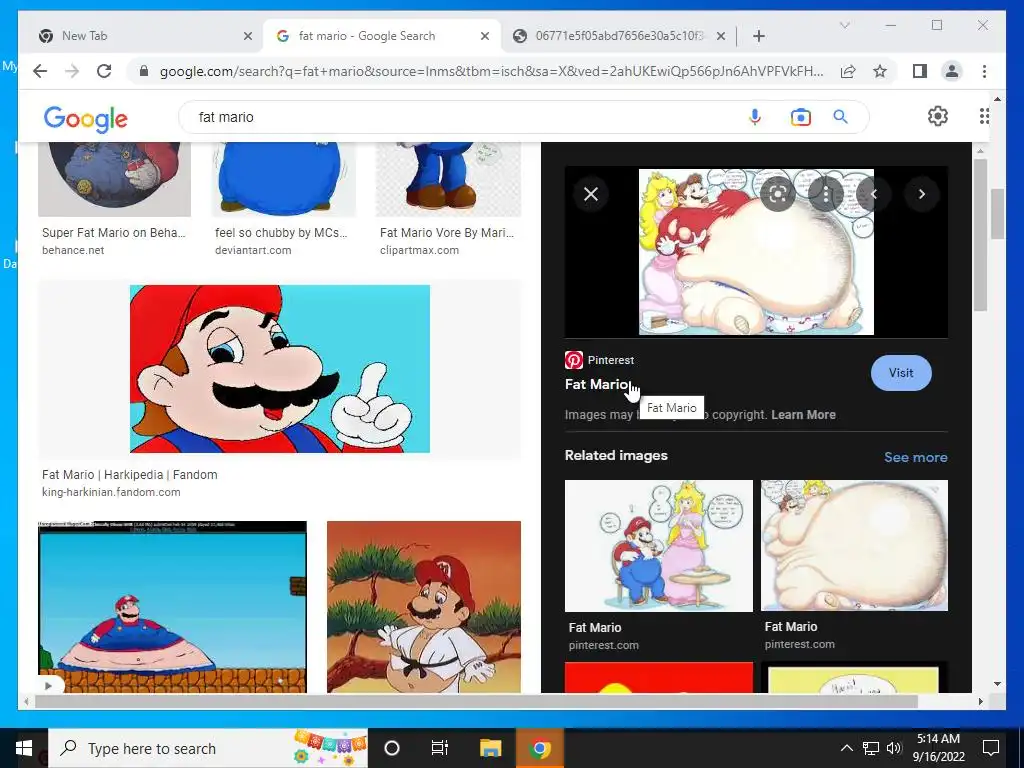This screenshot has width=1024, height=768.
Task: Select the Harkipedia Mario pointing thumbnail
Action: [280, 369]
